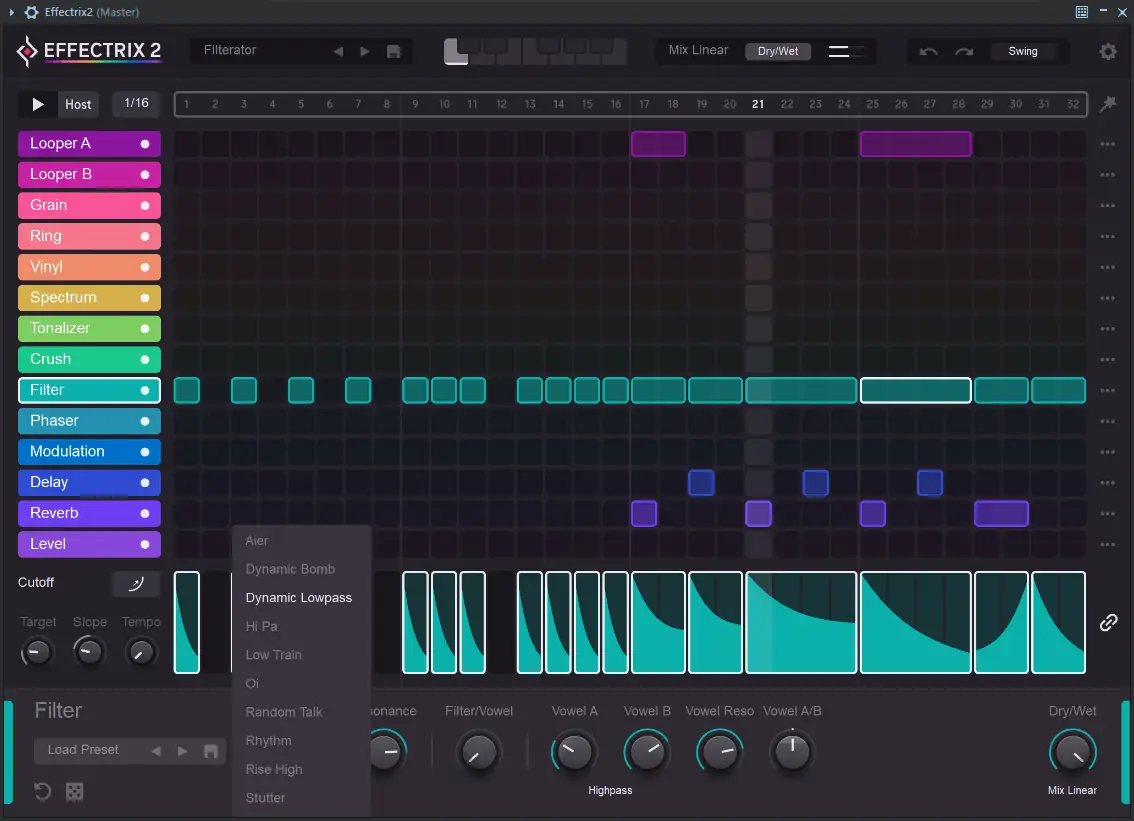Toggle the Vinyl enable dot
1134x821 pixels.
[x=145, y=267]
